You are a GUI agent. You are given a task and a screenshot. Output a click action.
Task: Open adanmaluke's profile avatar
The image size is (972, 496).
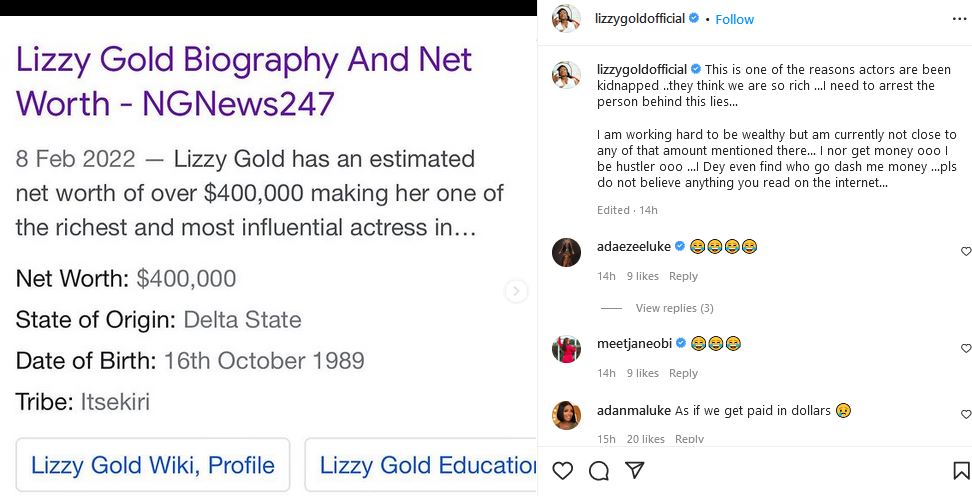point(566,414)
